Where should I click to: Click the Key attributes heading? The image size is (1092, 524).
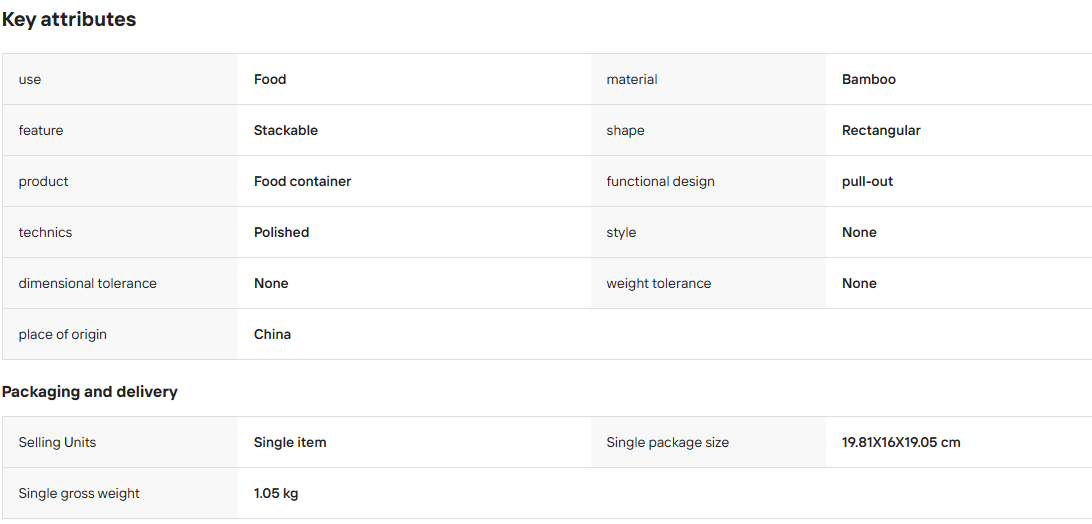(69, 20)
